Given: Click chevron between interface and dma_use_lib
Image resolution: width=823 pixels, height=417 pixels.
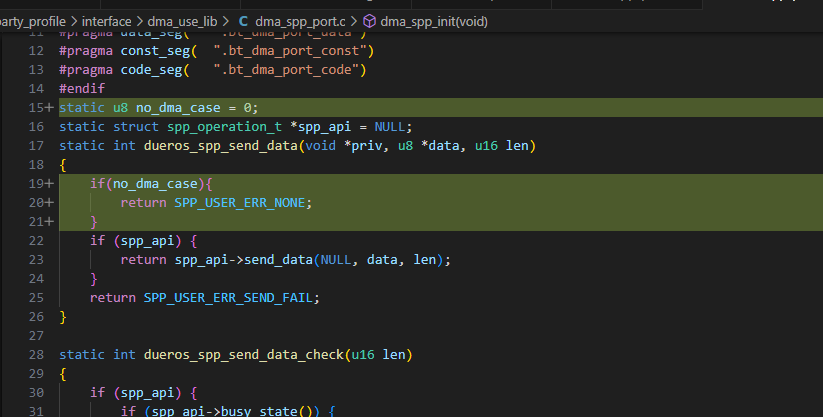Looking at the screenshot, I should pyautogui.click(x=140, y=22).
